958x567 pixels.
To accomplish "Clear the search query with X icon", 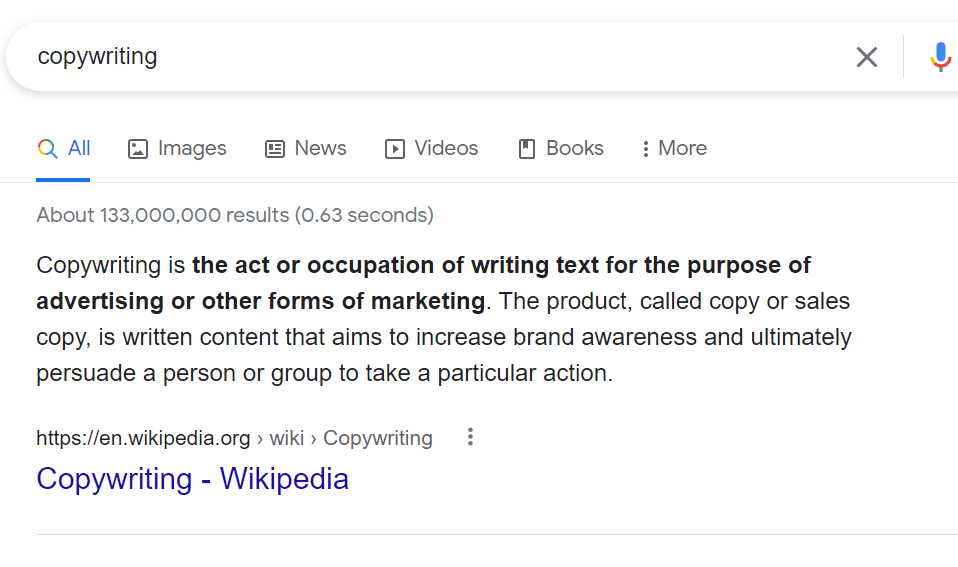I will tap(866, 57).
